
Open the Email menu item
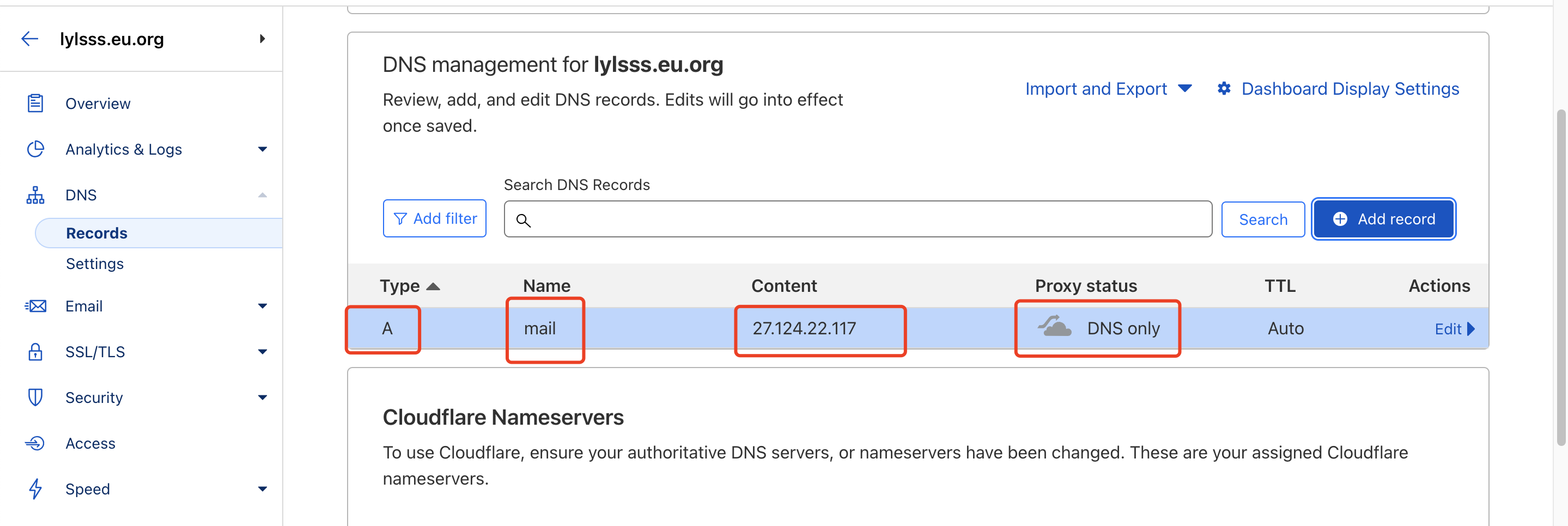tap(84, 307)
